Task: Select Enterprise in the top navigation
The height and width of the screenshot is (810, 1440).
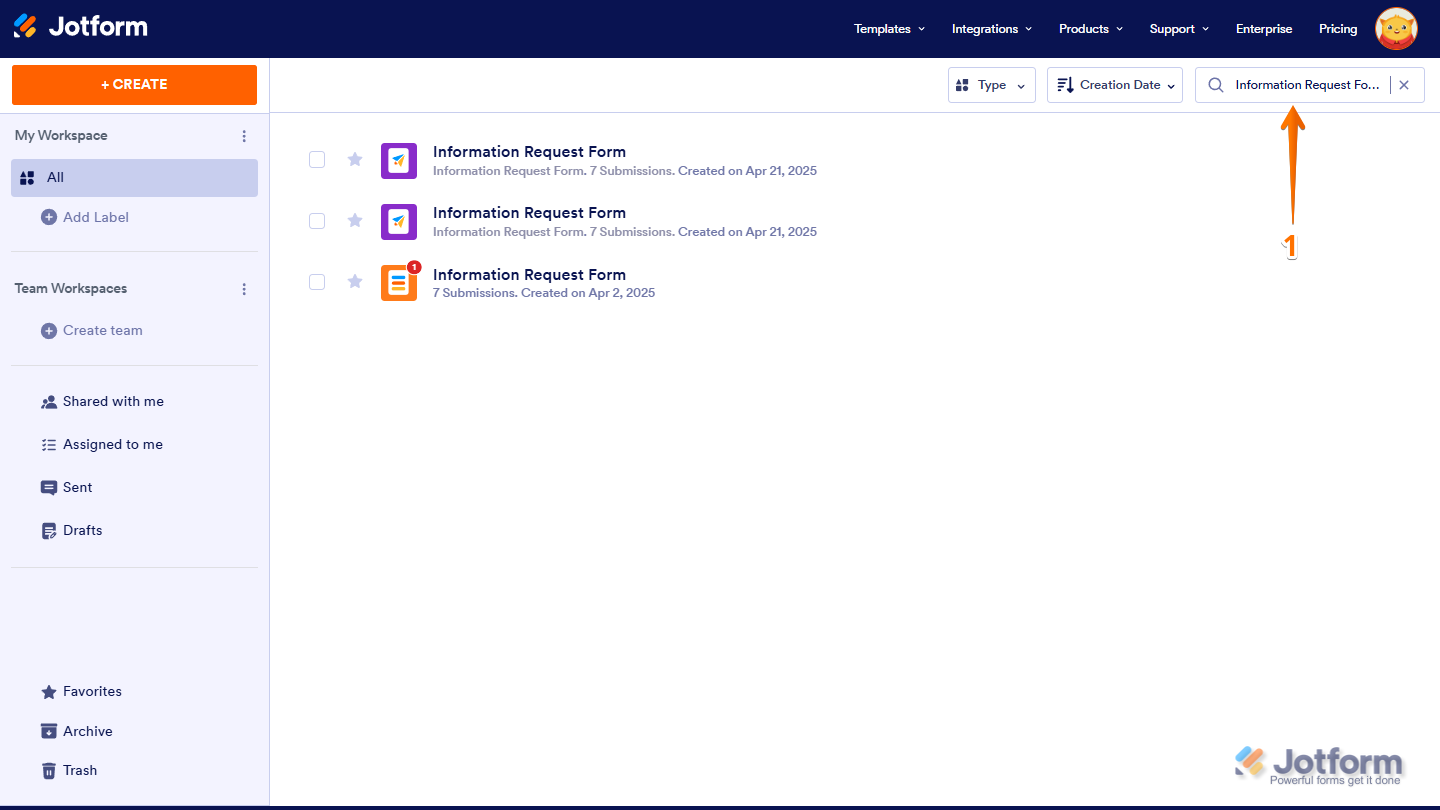Action: (1263, 29)
